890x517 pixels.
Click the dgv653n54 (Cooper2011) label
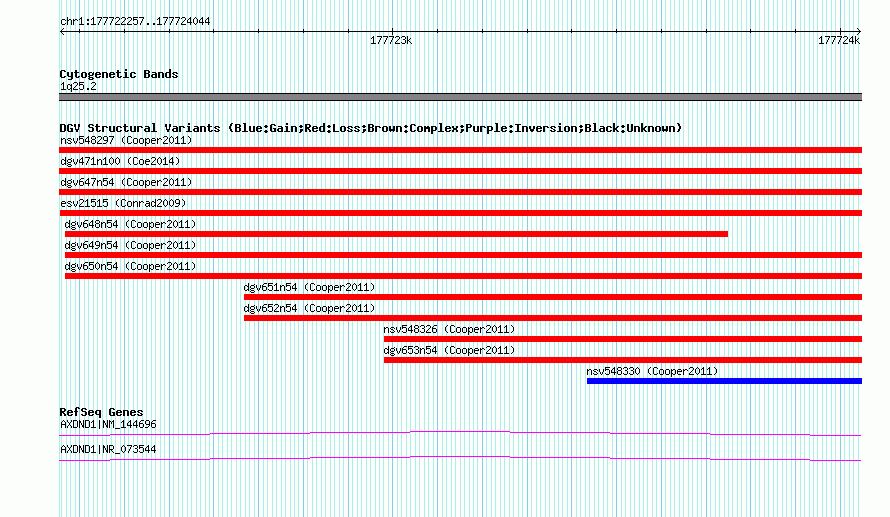pos(449,350)
